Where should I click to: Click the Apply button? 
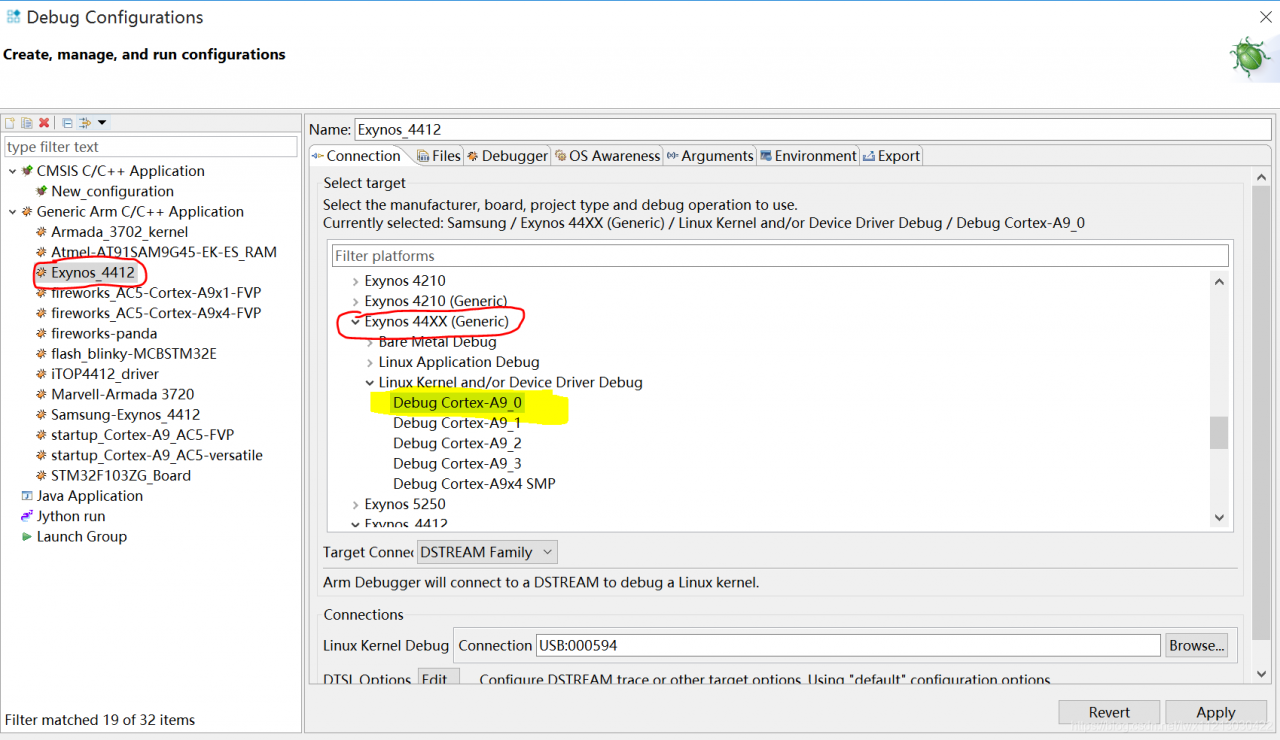pyautogui.click(x=1216, y=713)
